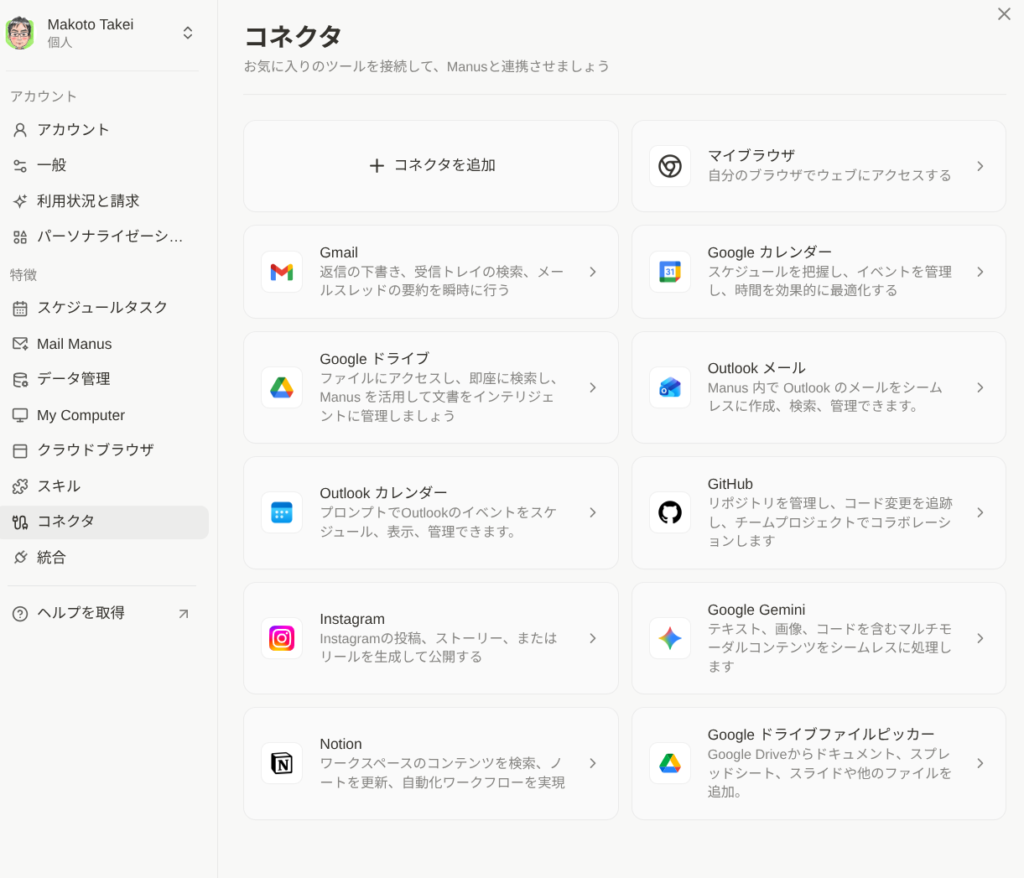Image resolution: width=1024 pixels, height=878 pixels.
Task: Go to Mail Manus settings
Action: (74, 344)
